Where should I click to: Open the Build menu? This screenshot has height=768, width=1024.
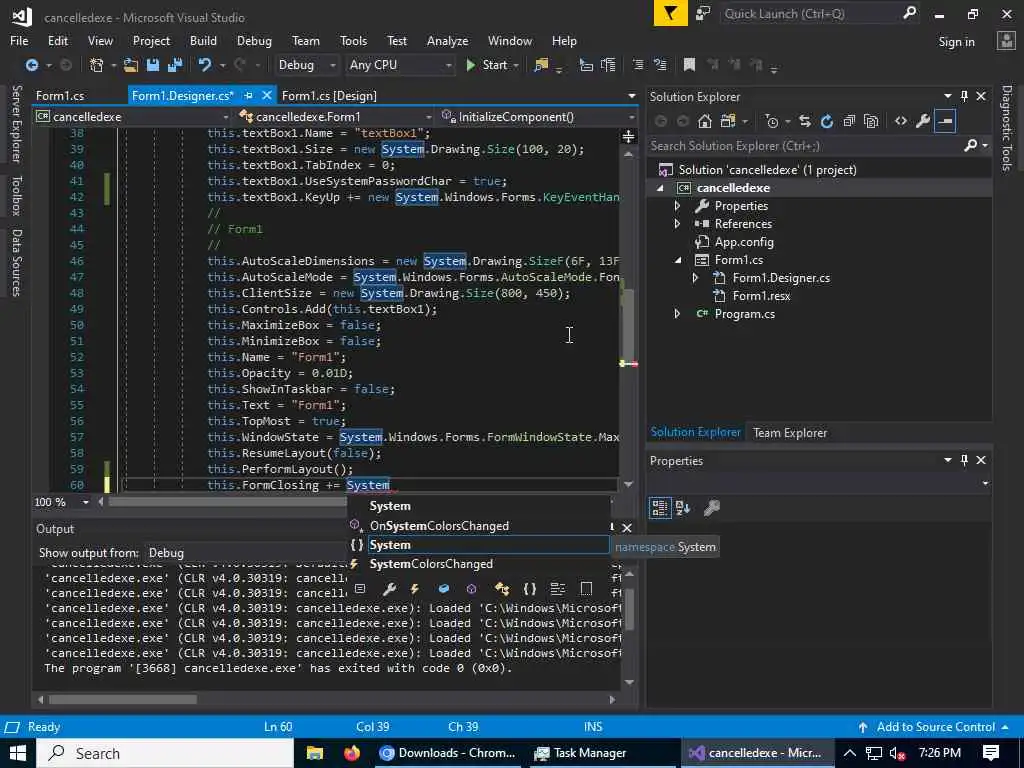[203, 40]
